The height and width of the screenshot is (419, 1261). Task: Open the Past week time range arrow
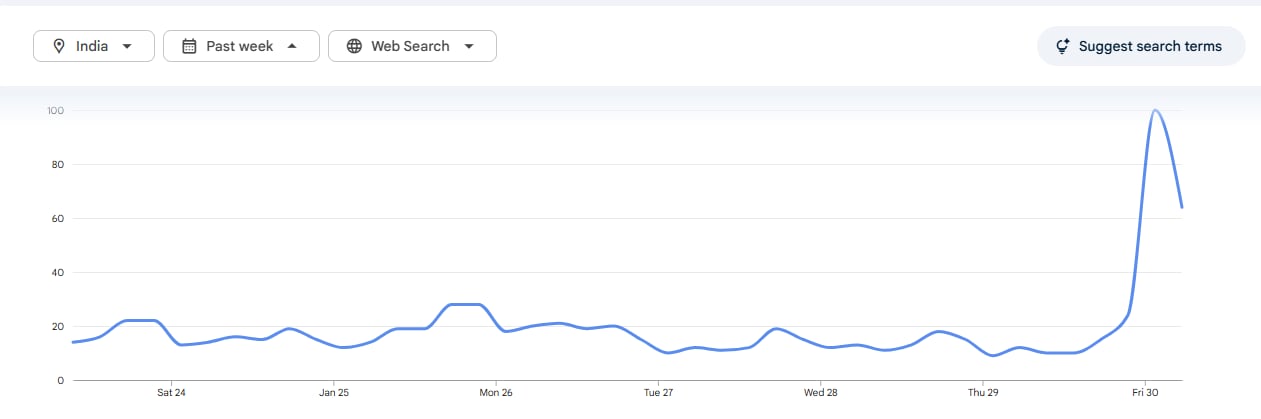pos(291,46)
